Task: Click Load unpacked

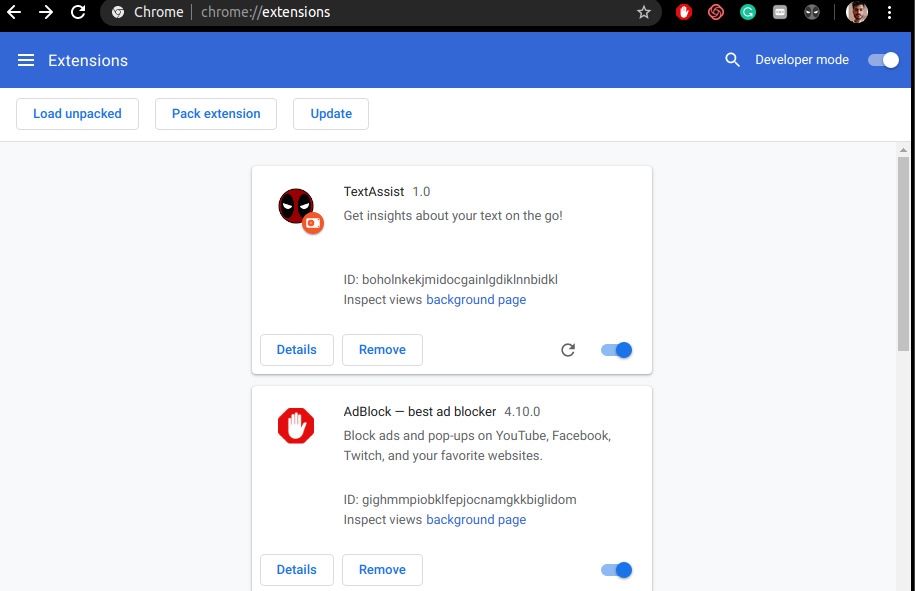Action: tap(78, 114)
